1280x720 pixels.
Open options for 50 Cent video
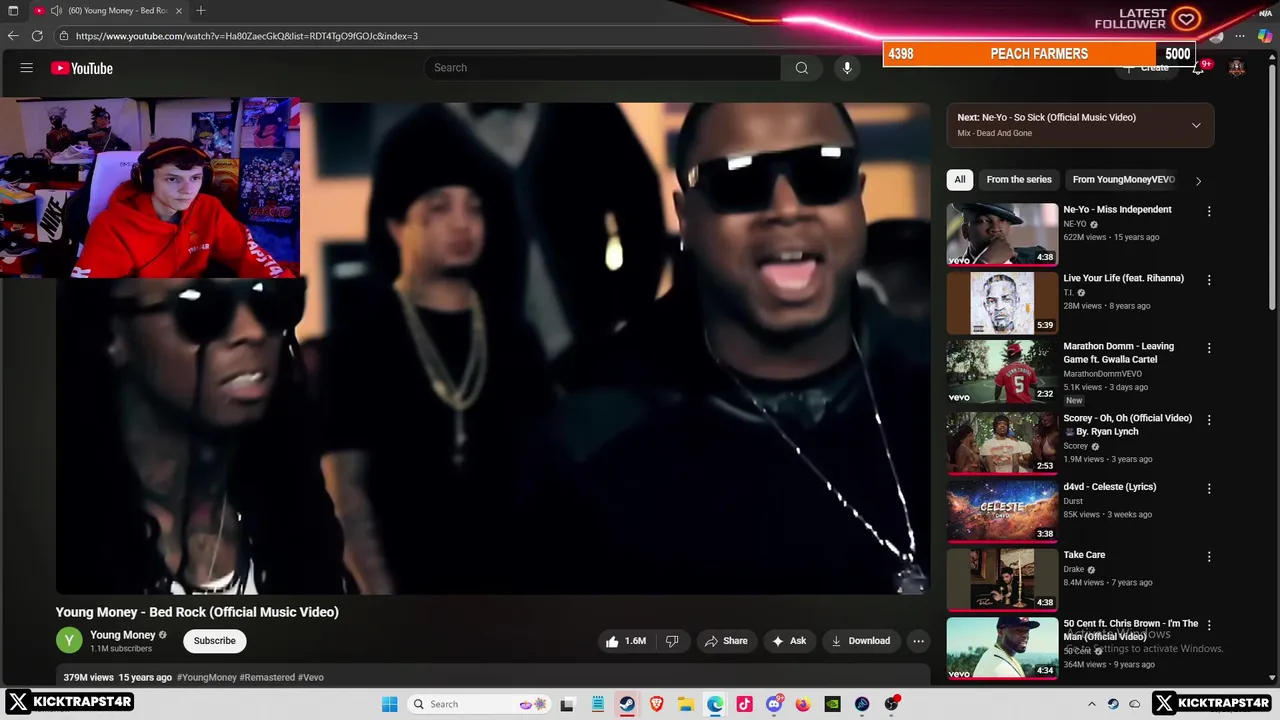coord(1209,625)
